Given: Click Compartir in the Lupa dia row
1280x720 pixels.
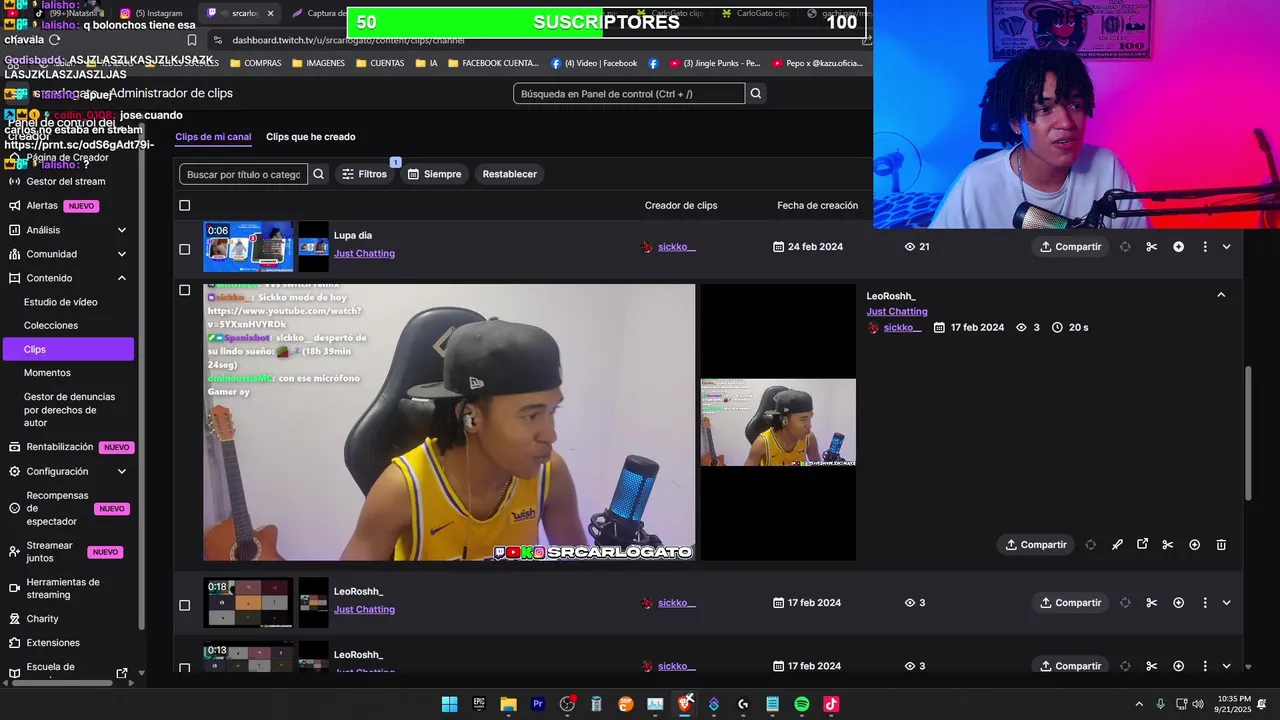Looking at the screenshot, I should click(x=1070, y=247).
